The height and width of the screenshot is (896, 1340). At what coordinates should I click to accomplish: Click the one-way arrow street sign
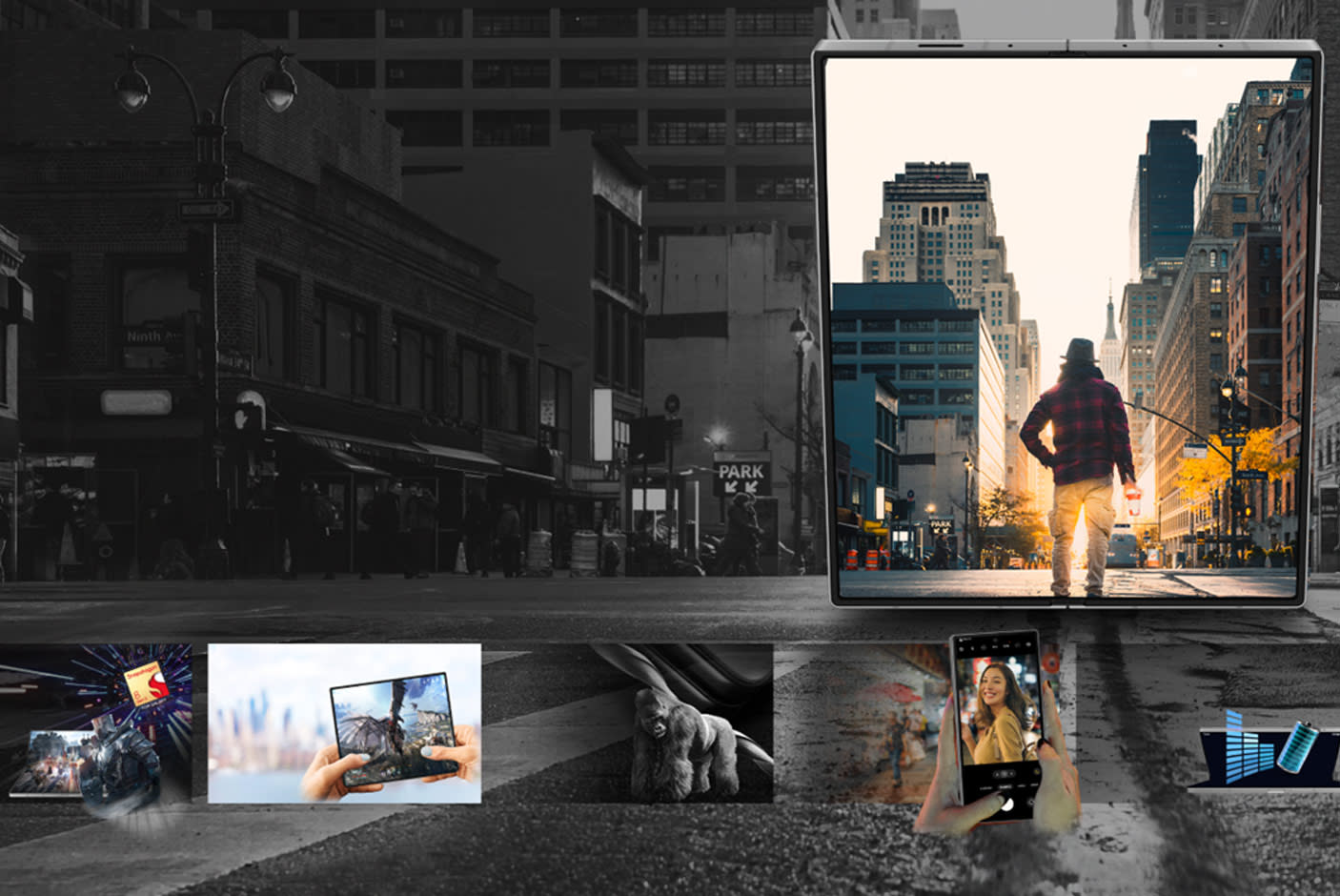coord(206,209)
